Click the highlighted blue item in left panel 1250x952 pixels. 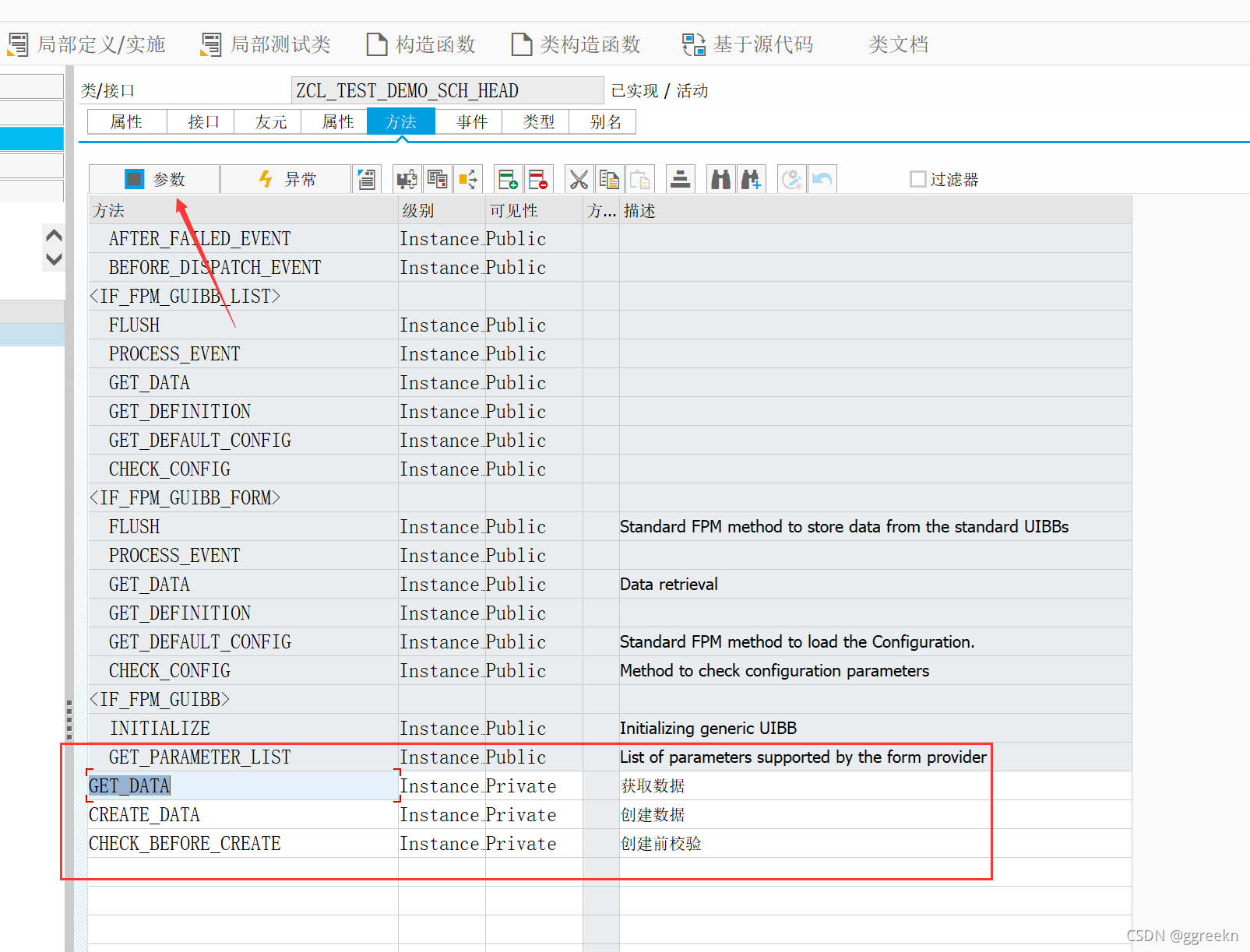click(x=32, y=139)
